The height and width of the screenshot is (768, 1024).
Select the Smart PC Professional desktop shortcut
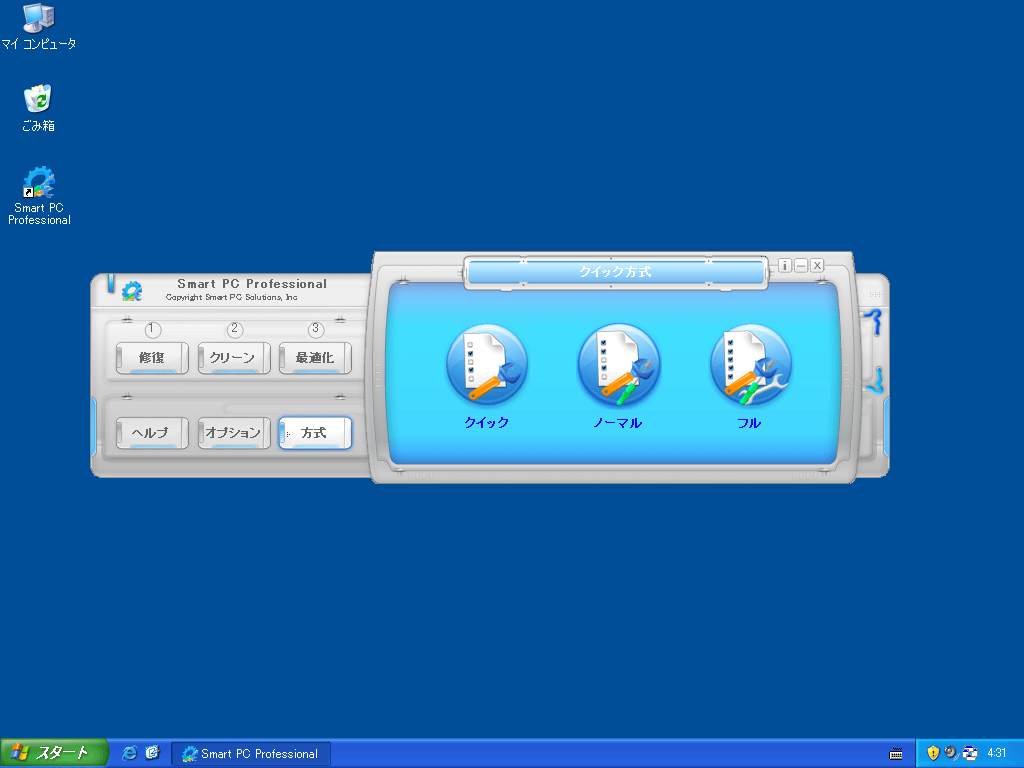(x=39, y=196)
